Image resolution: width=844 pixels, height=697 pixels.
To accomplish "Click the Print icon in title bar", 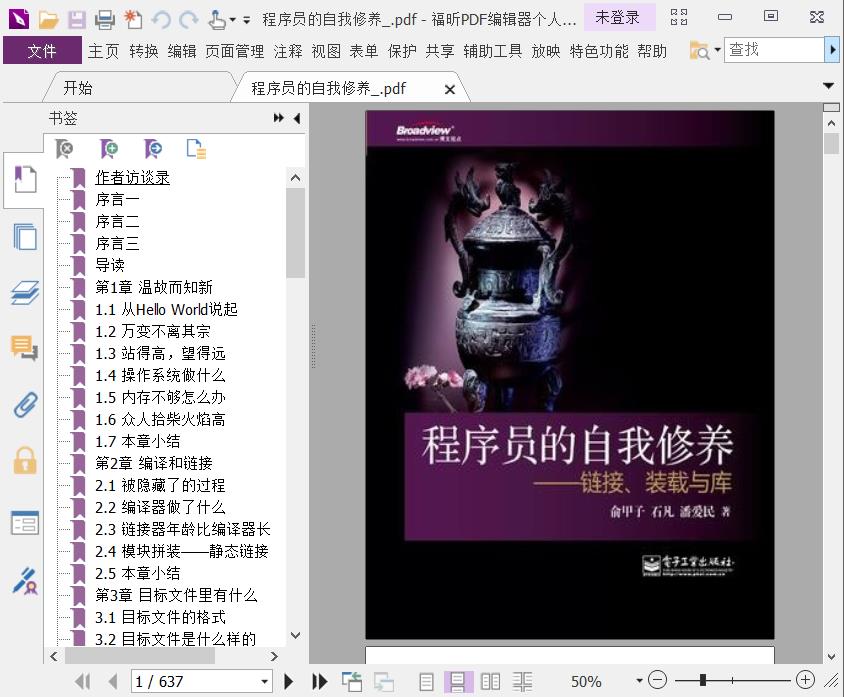I will pos(104,20).
